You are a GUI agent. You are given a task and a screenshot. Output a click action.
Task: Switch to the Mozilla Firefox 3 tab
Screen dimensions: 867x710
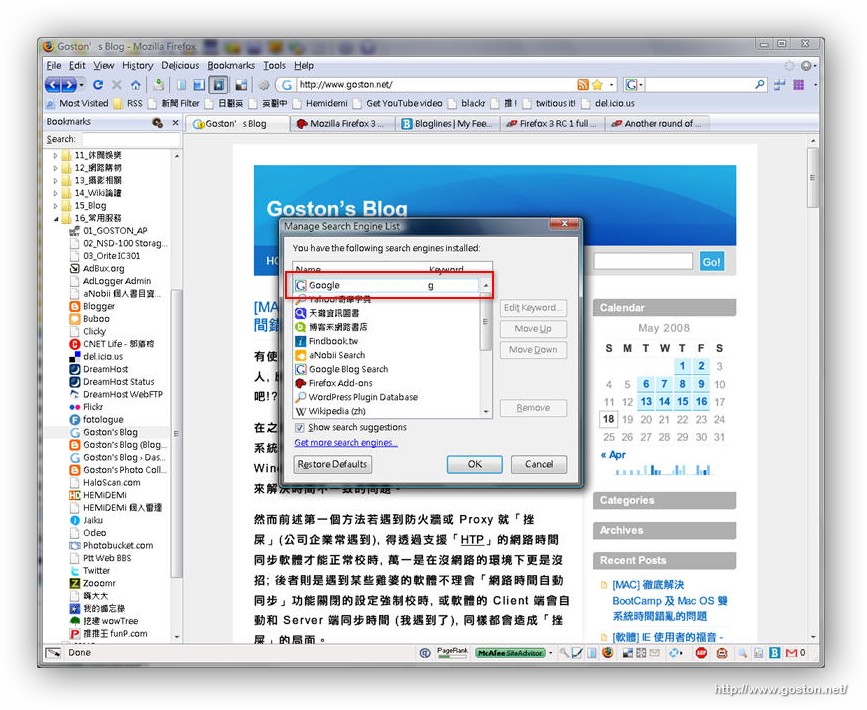coord(343,124)
